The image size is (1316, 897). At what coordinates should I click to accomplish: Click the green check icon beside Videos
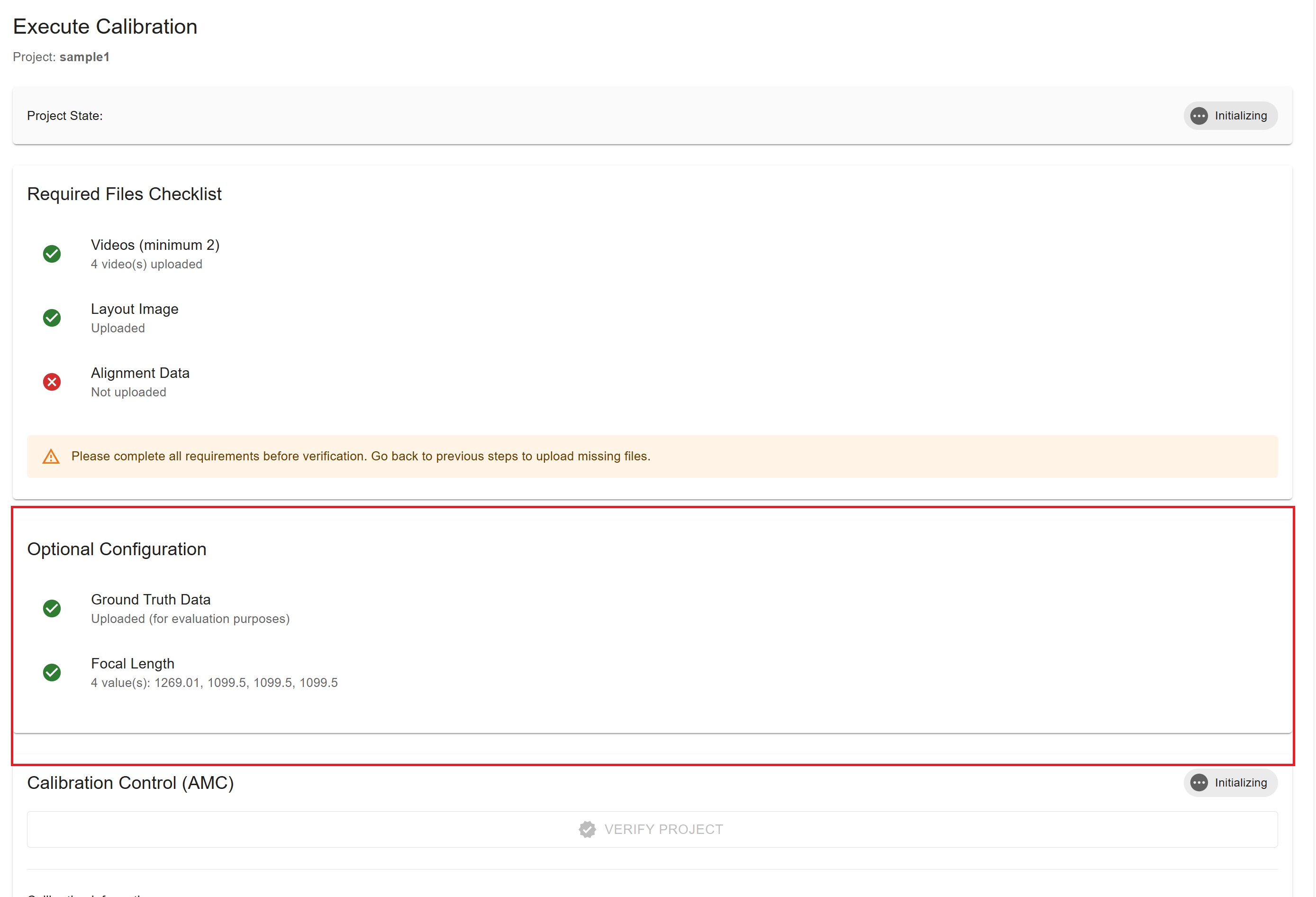52,253
